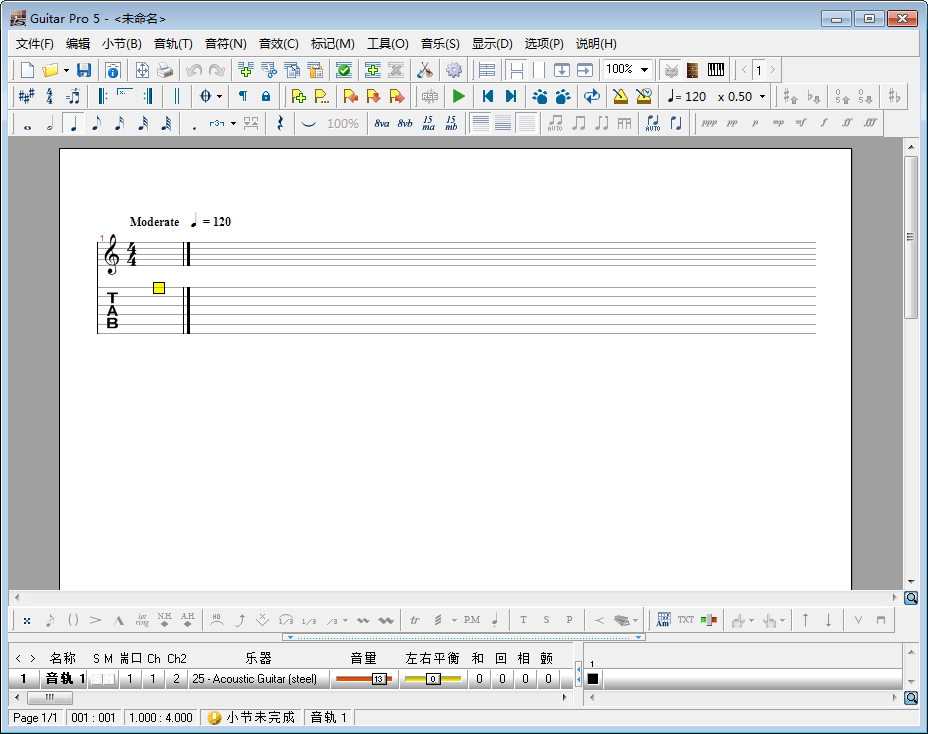
Task: Click the TXT text insert button
Action: [x=685, y=620]
